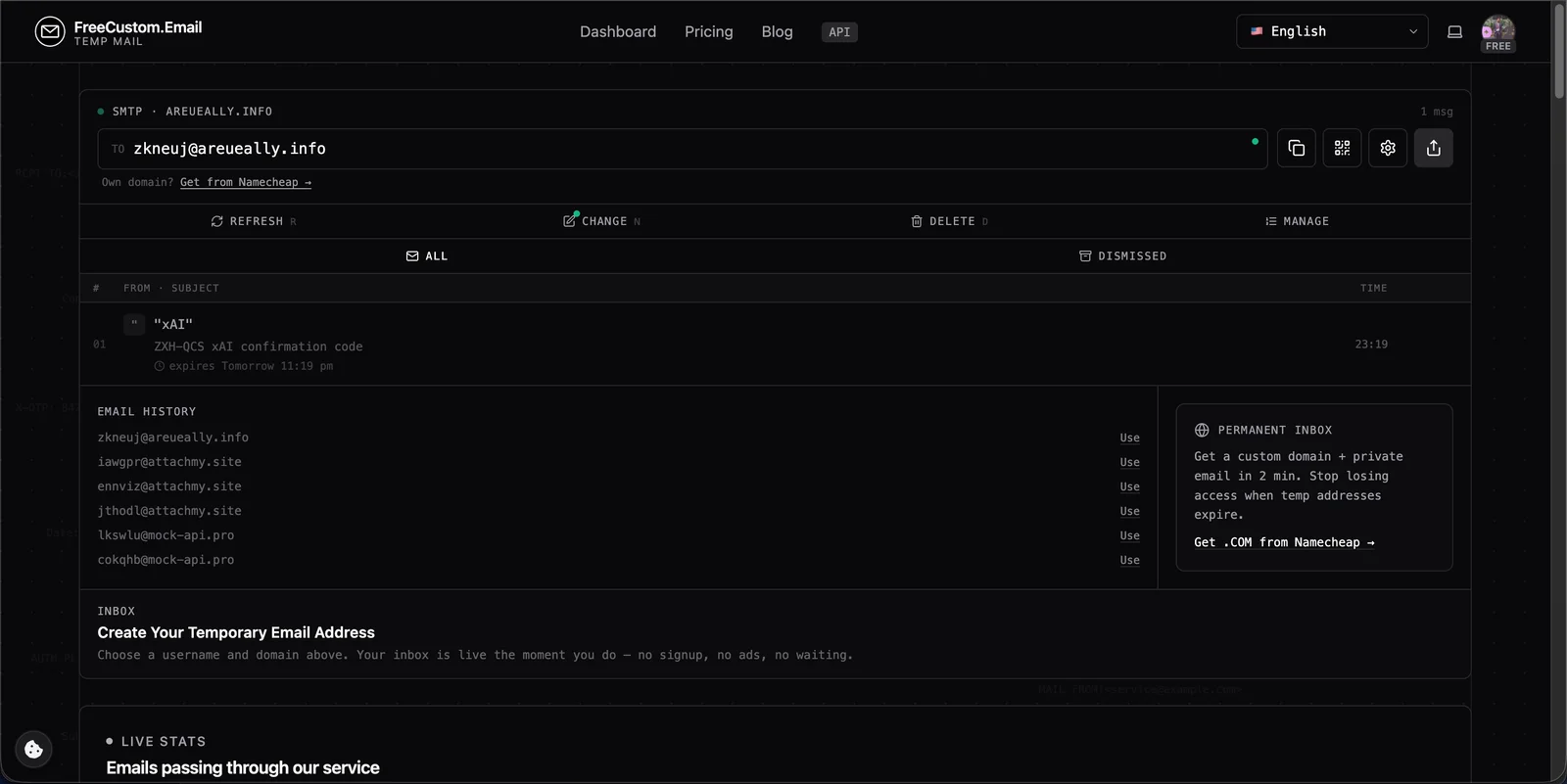The height and width of the screenshot is (784, 1567).
Task: Open the Dashboard nav item
Action: 618,32
